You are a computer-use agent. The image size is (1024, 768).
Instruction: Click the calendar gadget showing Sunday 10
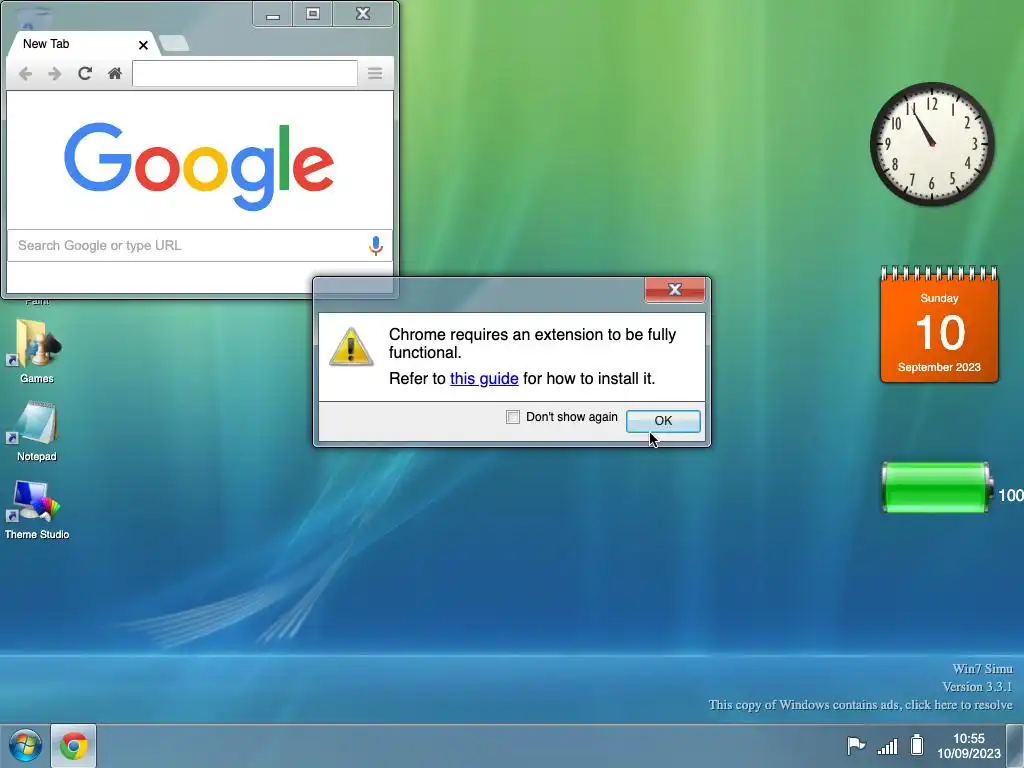tap(939, 324)
